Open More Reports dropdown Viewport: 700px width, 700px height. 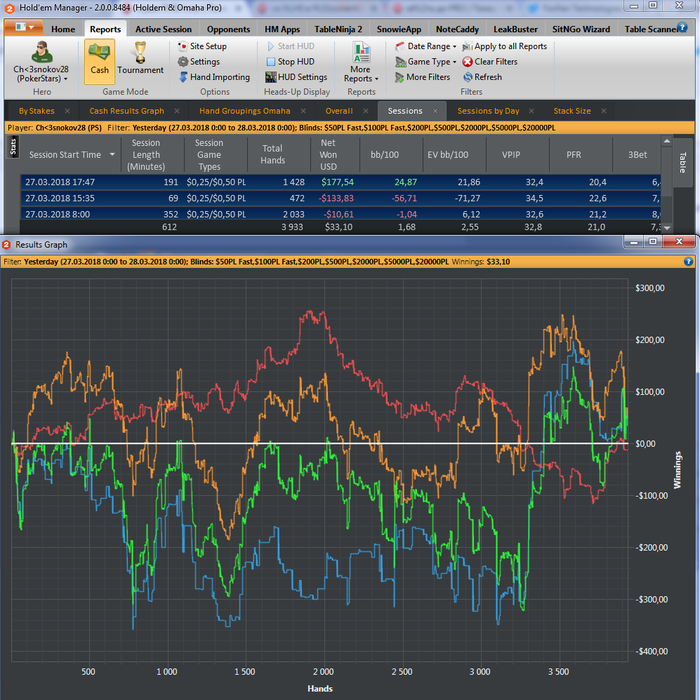pos(361,62)
